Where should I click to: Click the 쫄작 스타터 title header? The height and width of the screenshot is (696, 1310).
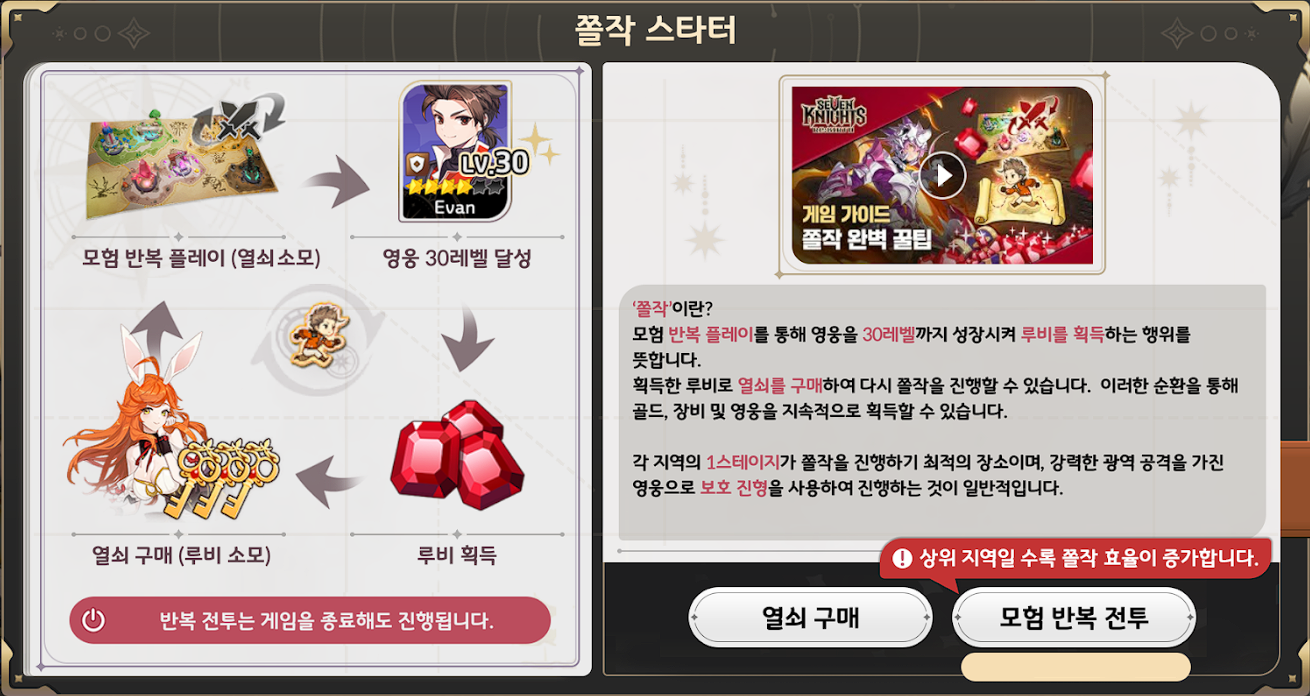point(656,30)
